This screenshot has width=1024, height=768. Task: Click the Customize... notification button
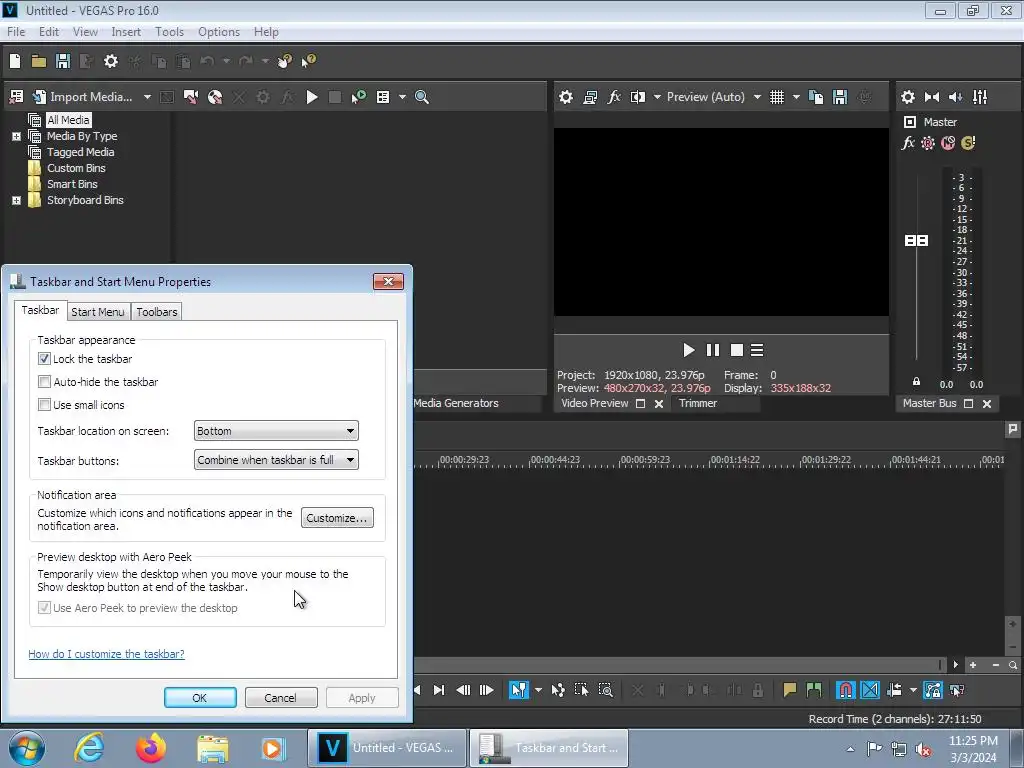coord(337,518)
